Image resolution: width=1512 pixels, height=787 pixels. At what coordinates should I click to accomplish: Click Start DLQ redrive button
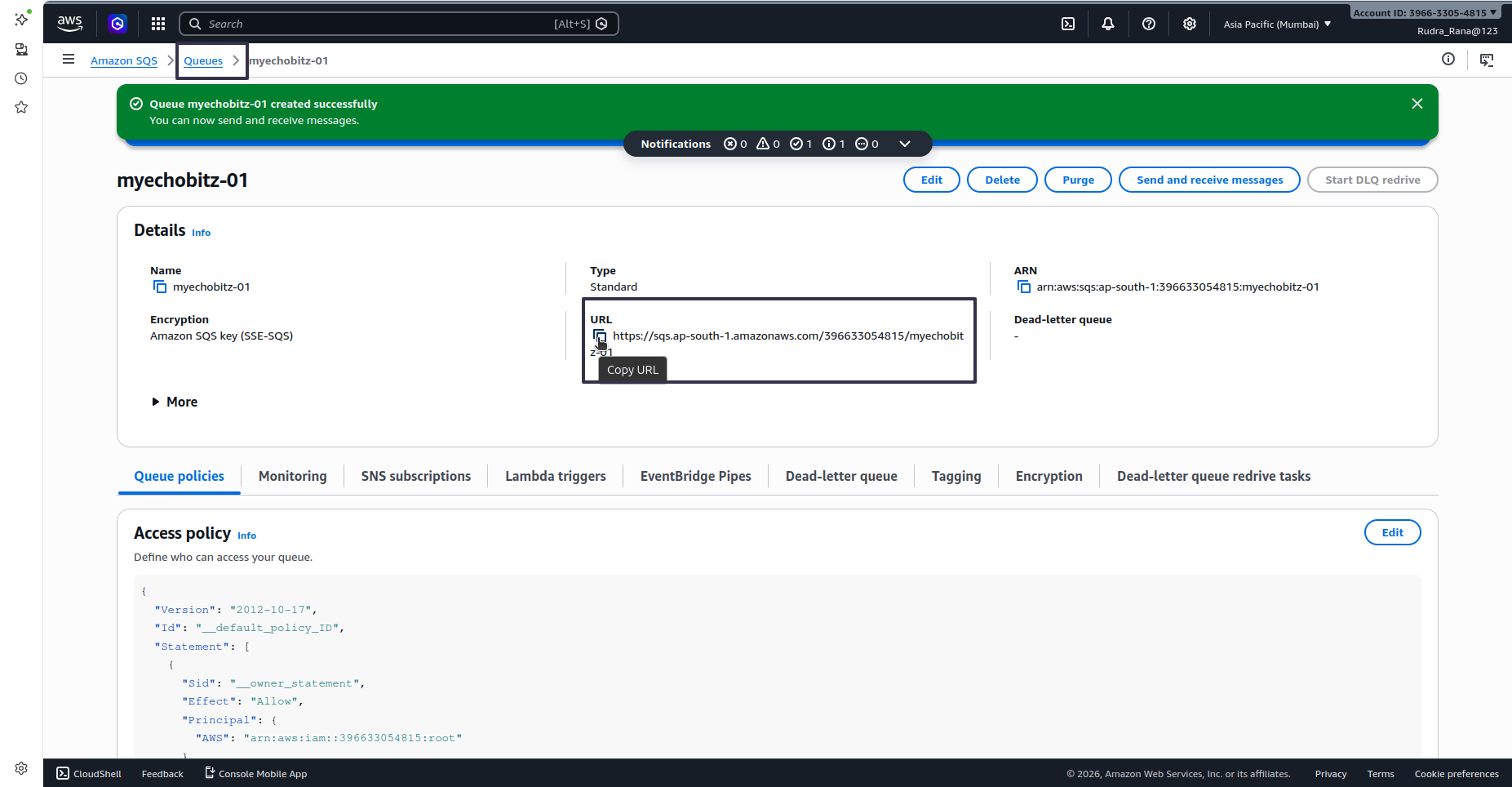pyautogui.click(x=1372, y=180)
